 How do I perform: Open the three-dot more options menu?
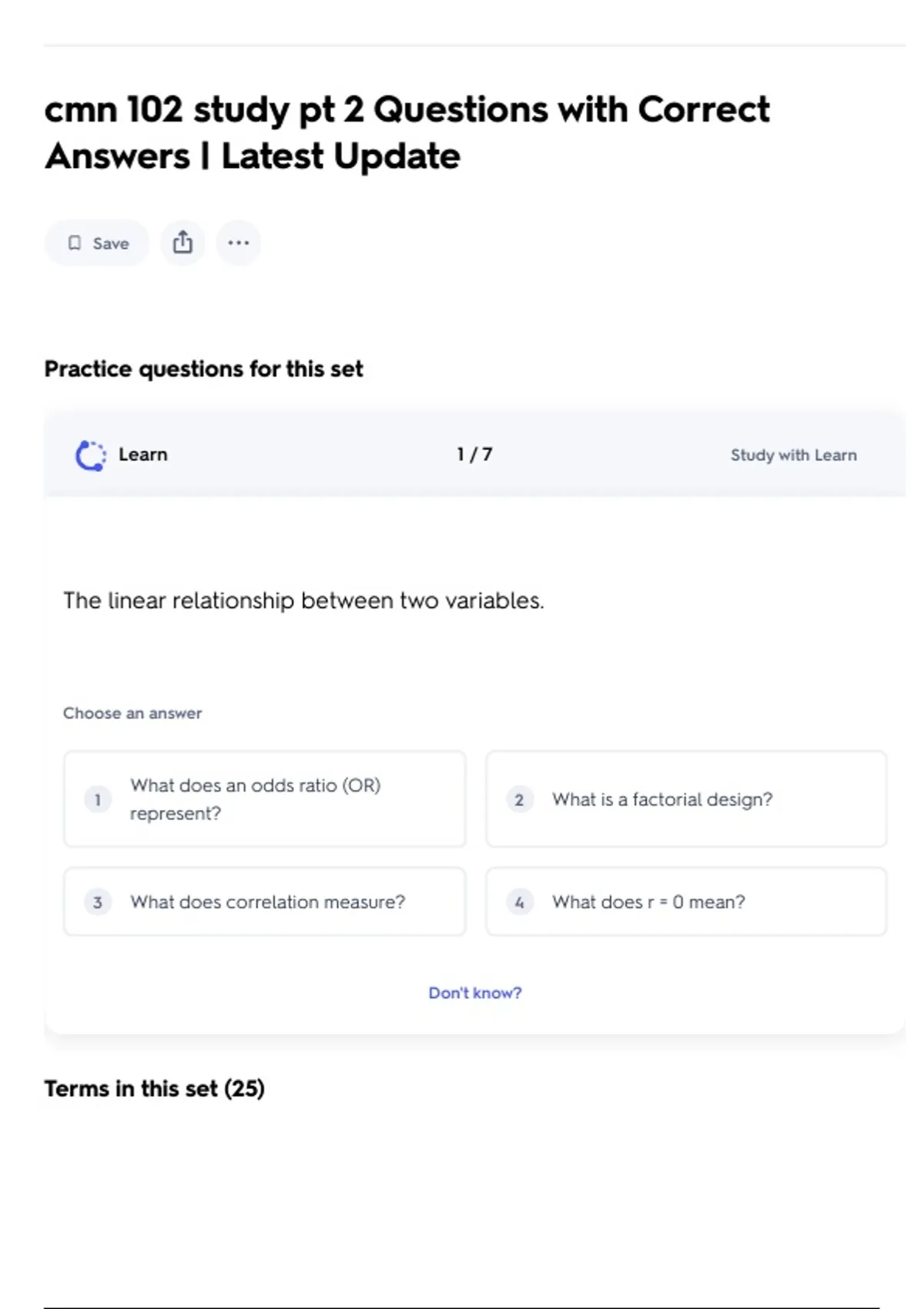238,243
